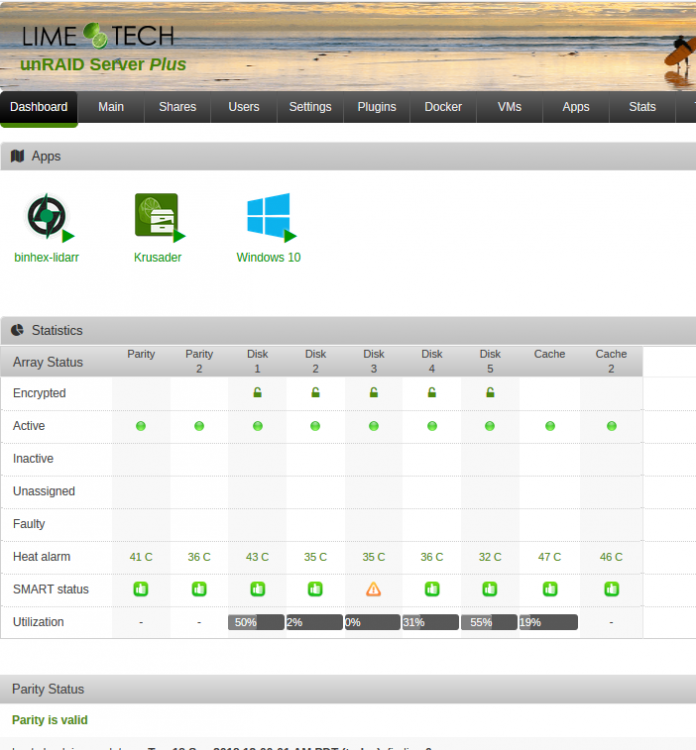Switch to the VMs tab
Image resolution: width=696 pixels, height=750 pixels.
coord(509,107)
